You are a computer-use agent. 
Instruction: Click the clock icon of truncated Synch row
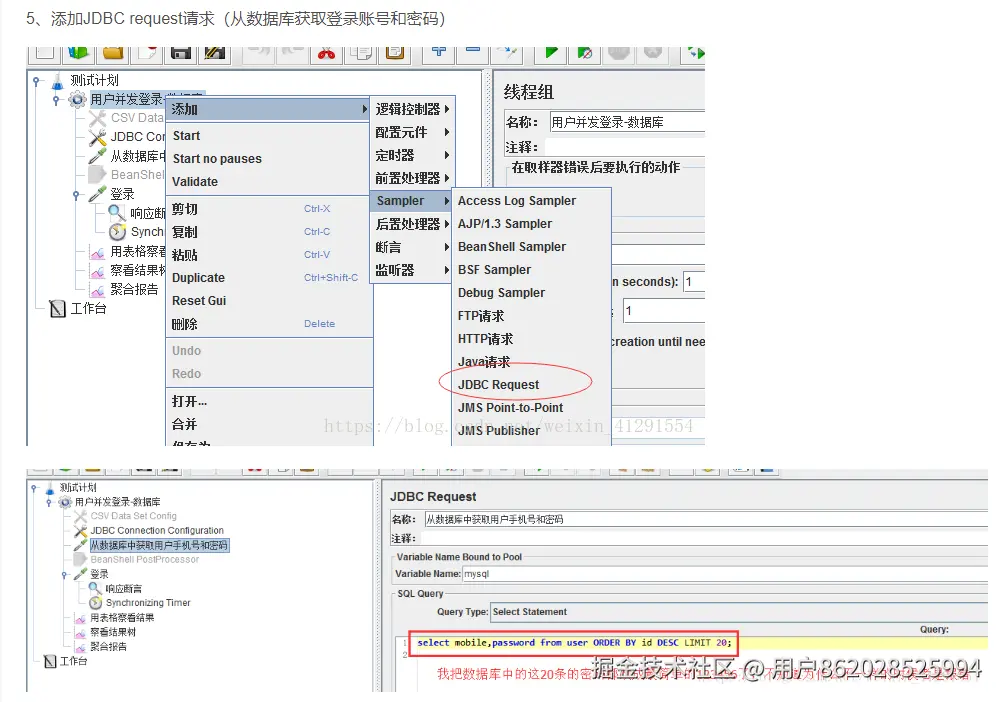117,231
